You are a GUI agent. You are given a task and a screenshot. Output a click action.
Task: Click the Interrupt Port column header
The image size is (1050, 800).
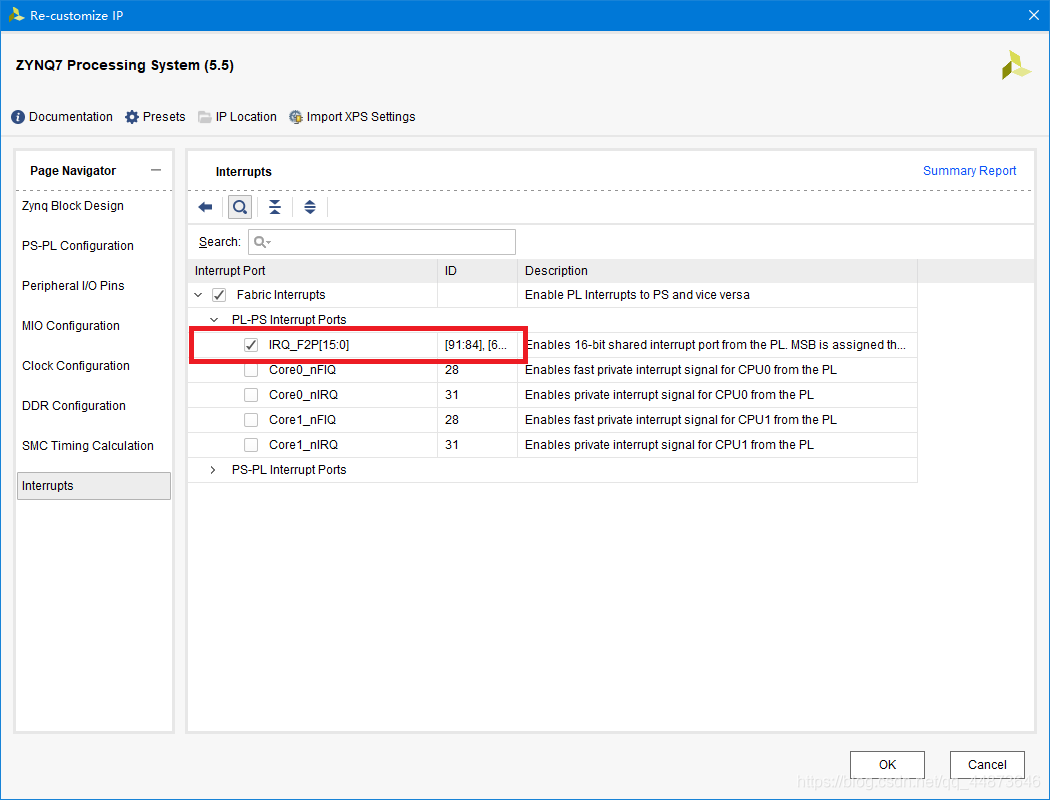coord(313,271)
